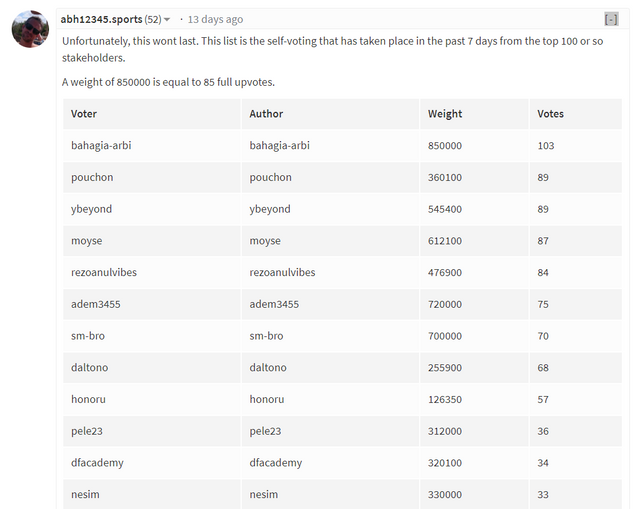This screenshot has width=640, height=509.
Task: Click pele23 in the Author column
Action: (265, 431)
